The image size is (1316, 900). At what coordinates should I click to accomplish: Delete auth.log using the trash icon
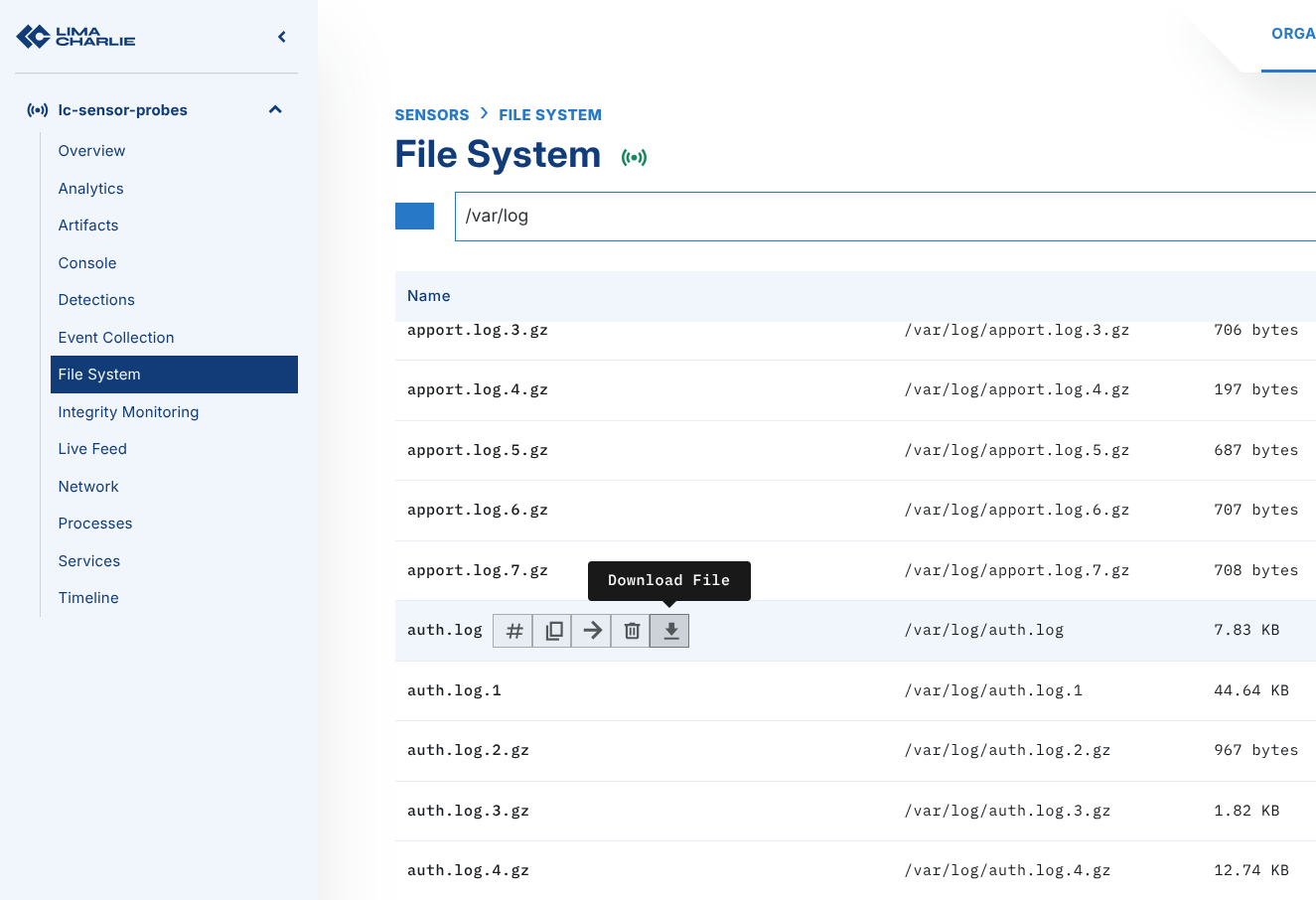[631, 631]
